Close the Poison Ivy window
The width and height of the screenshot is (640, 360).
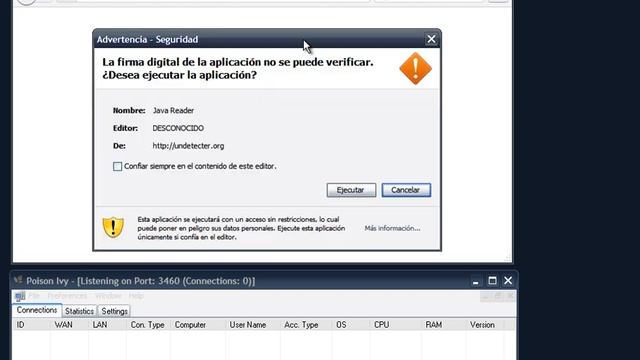point(508,281)
